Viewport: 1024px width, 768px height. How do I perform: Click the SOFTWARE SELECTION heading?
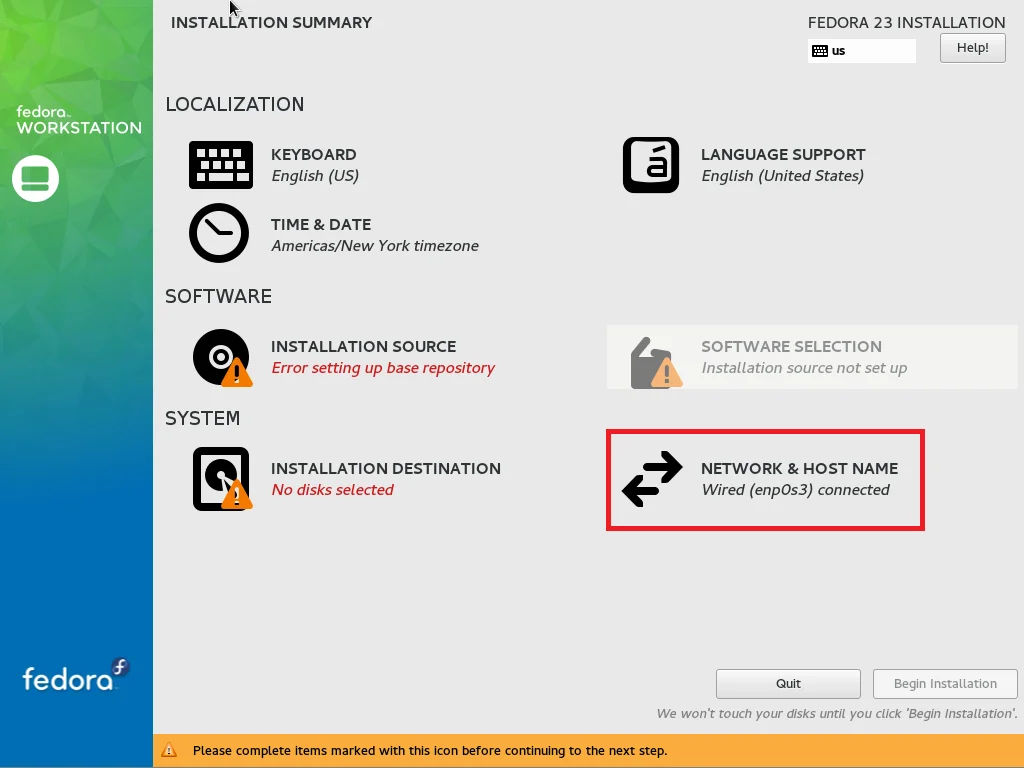[791, 347]
